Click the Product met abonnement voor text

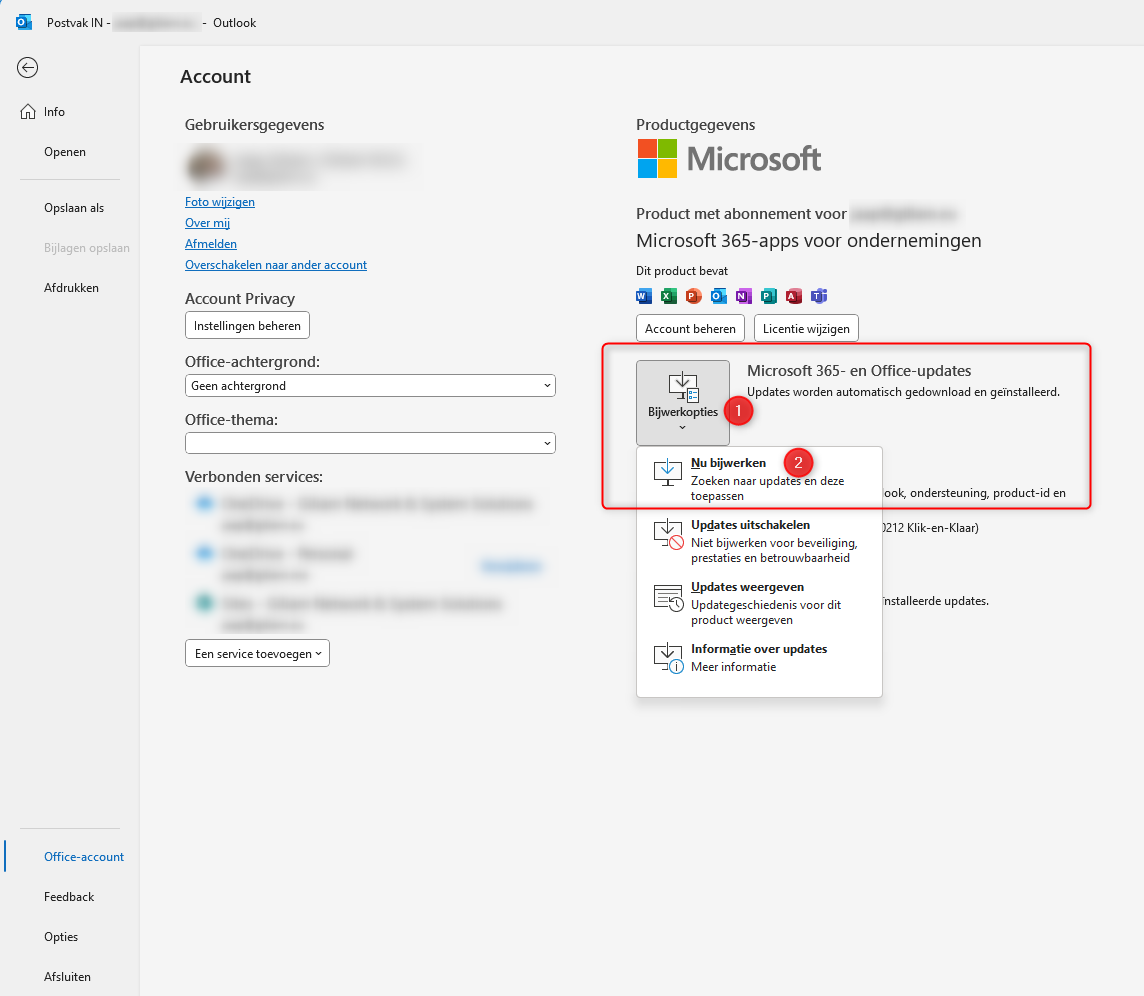[x=741, y=214]
